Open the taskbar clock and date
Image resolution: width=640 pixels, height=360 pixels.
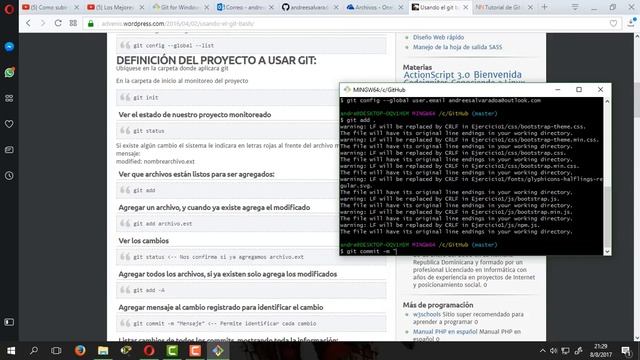click(601, 351)
